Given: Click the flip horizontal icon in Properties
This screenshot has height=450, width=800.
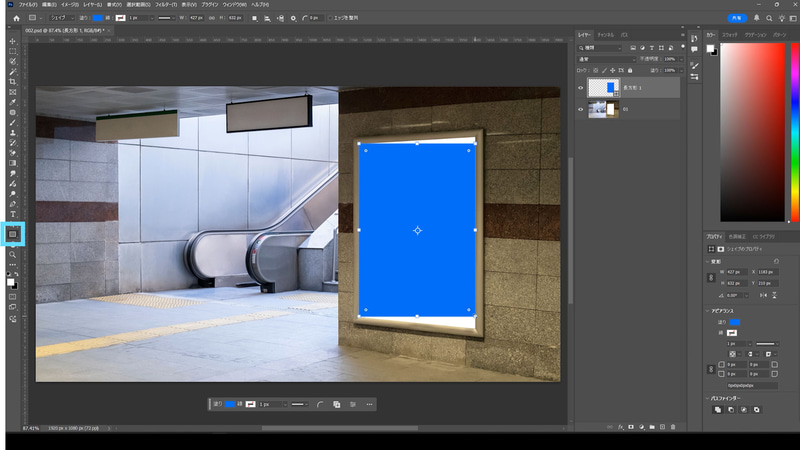Looking at the screenshot, I should (761, 295).
